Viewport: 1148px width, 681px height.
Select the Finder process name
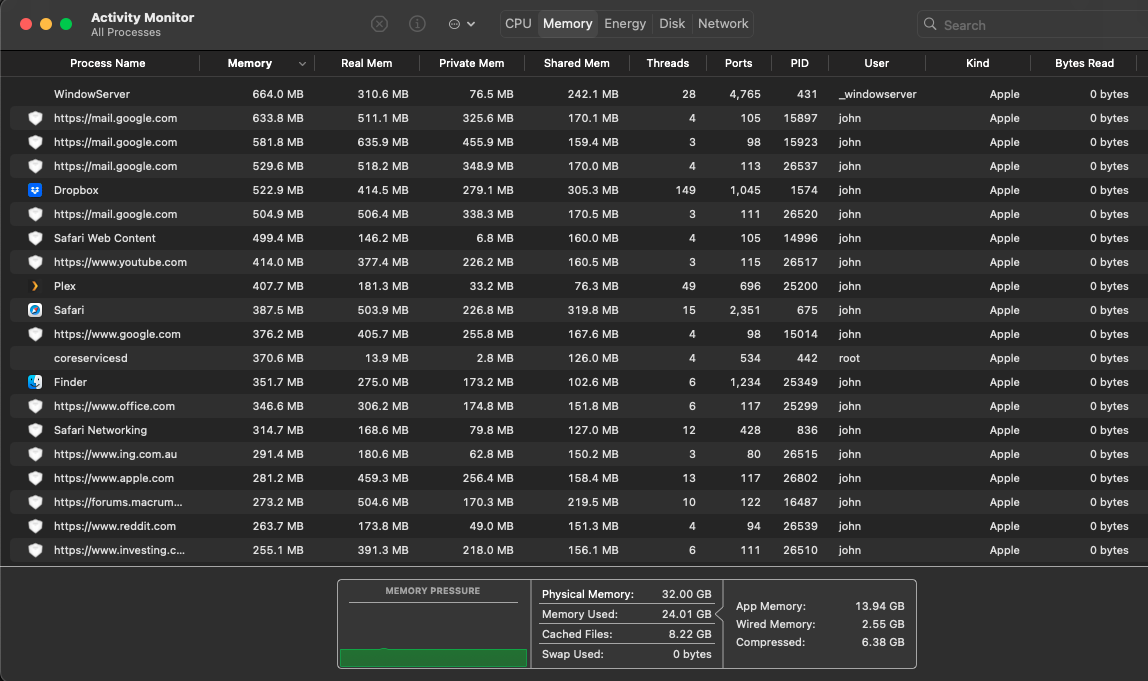(70, 382)
